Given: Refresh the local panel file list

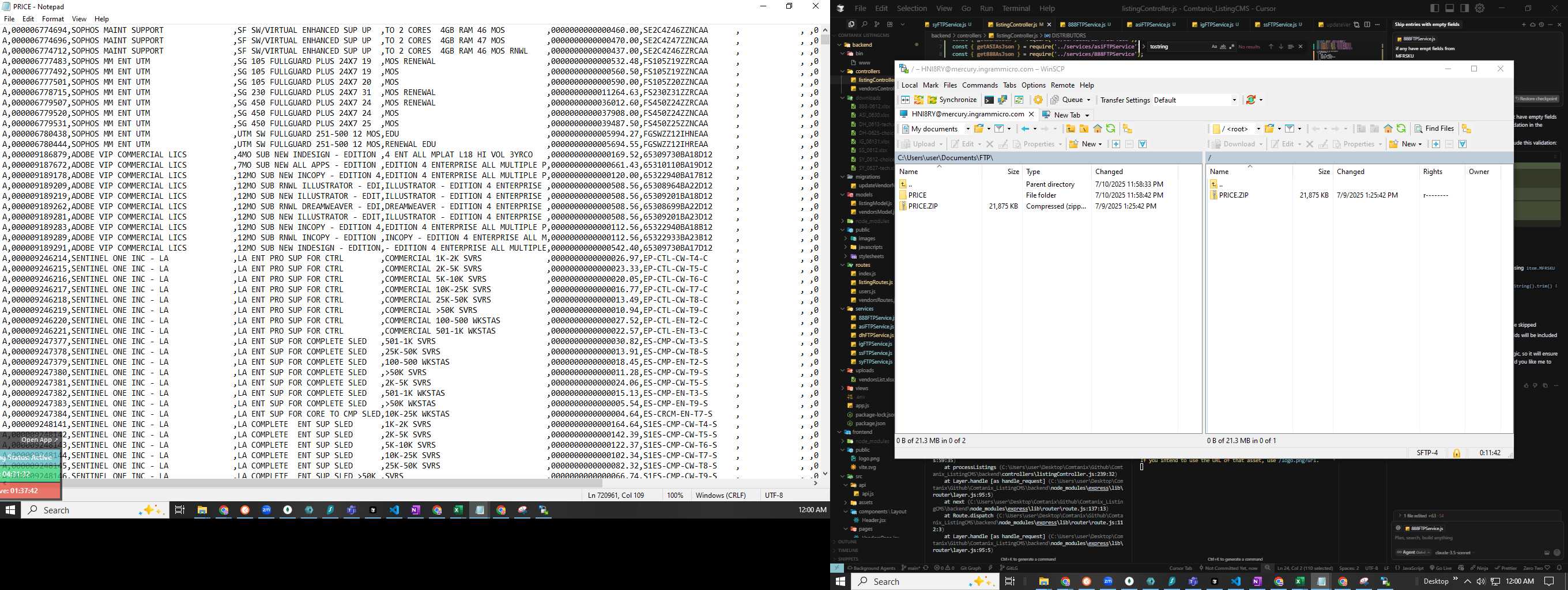Looking at the screenshot, I should (x=1111, y=129).
